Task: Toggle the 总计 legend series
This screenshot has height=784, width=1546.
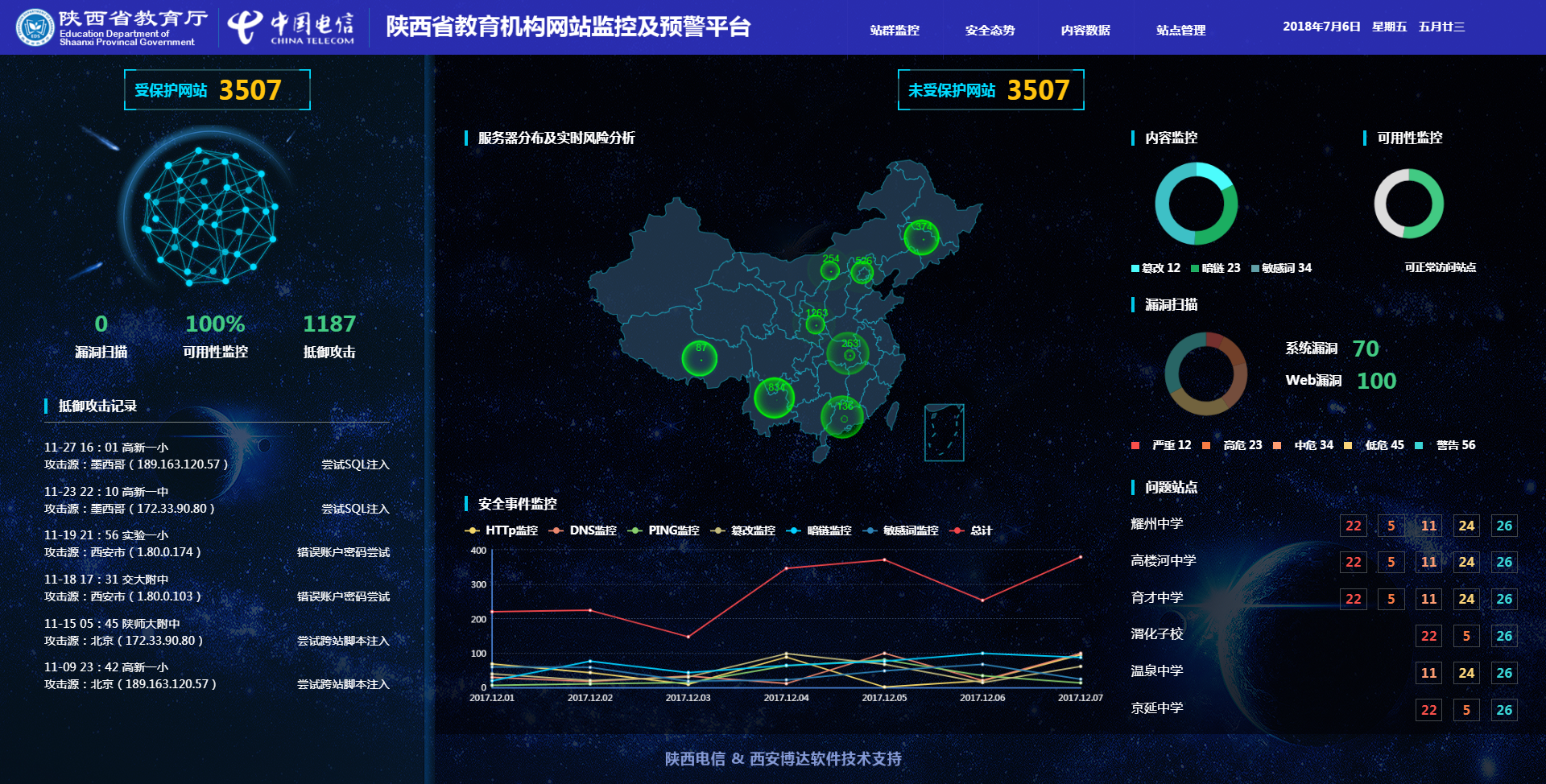Action: [972, 530]
